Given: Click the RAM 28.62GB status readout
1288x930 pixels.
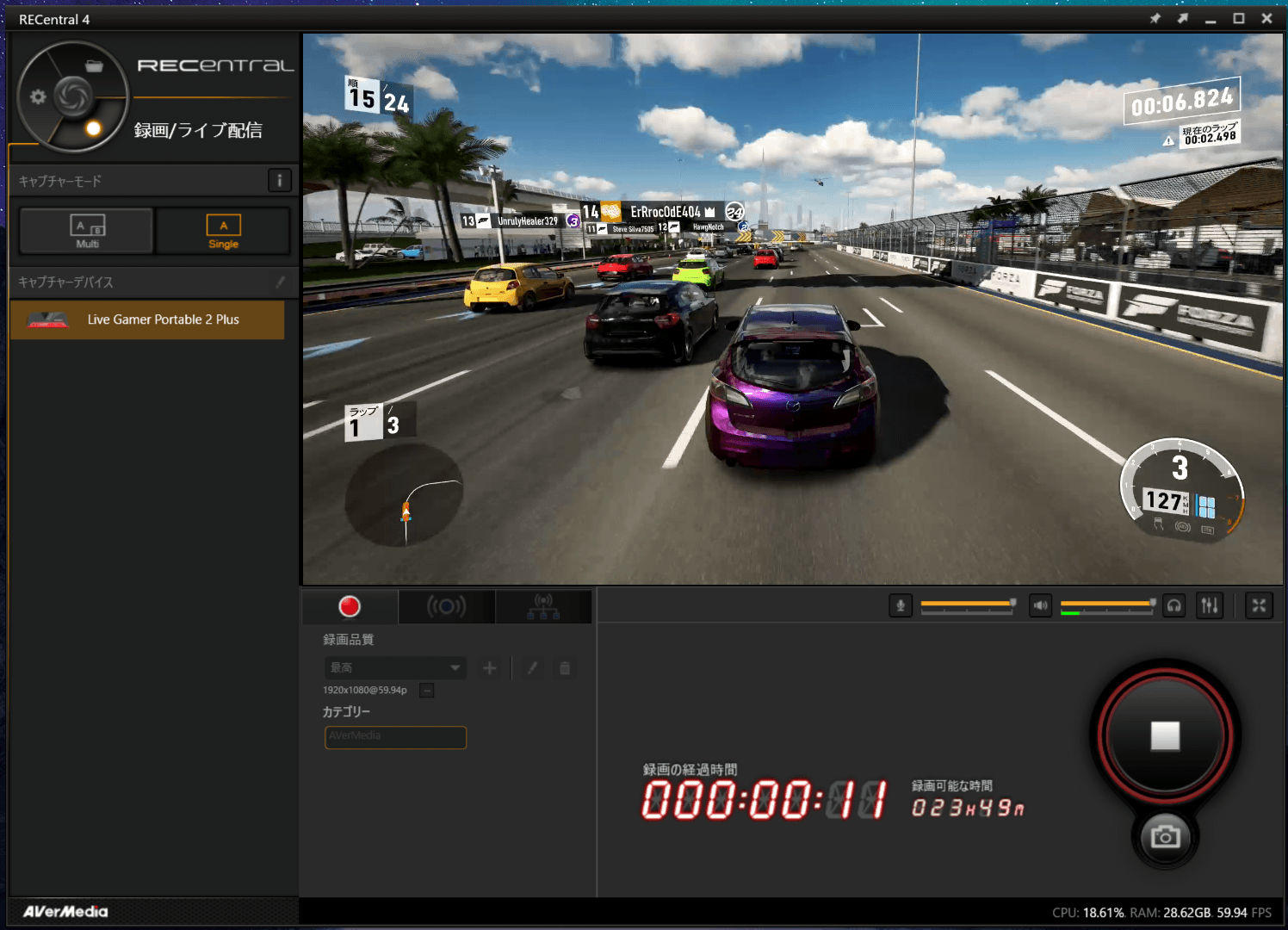Looking at the screenshot, I should tap(1171, 913).
